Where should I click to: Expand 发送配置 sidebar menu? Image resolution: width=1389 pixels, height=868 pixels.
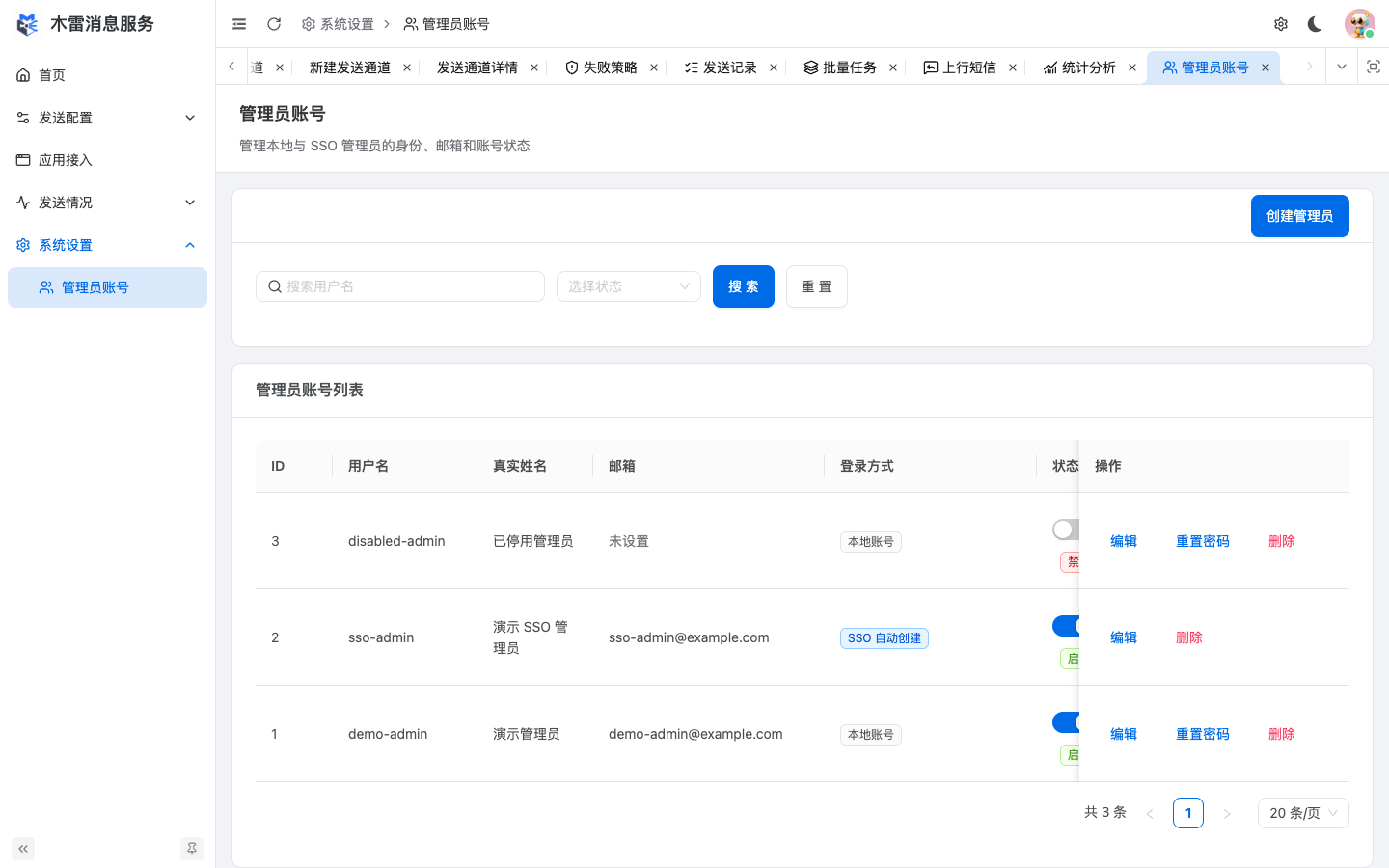107,118
